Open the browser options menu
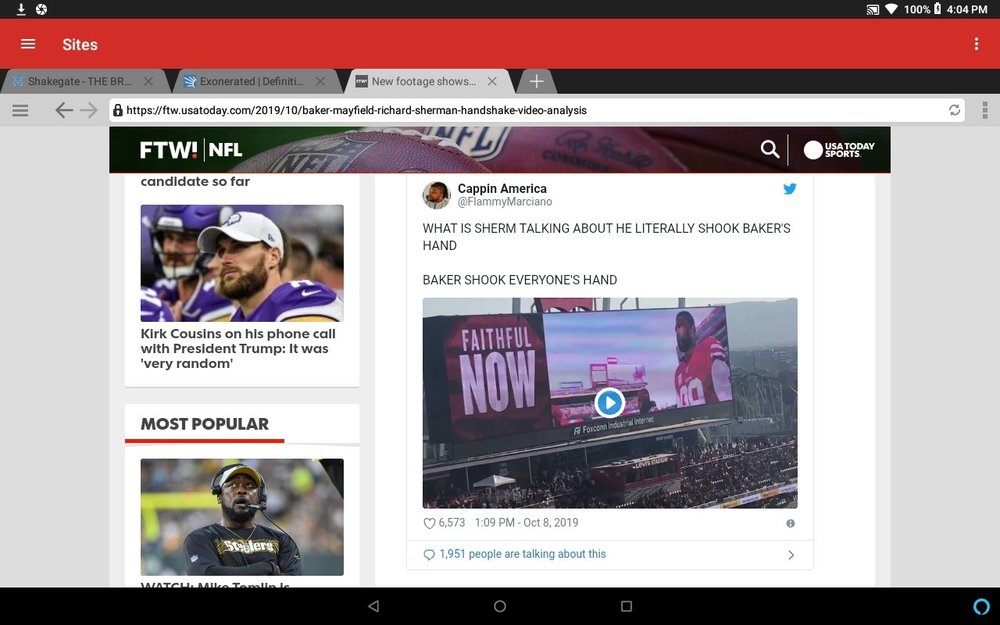This screenshot has height=625, width=1000. point(985,110)
